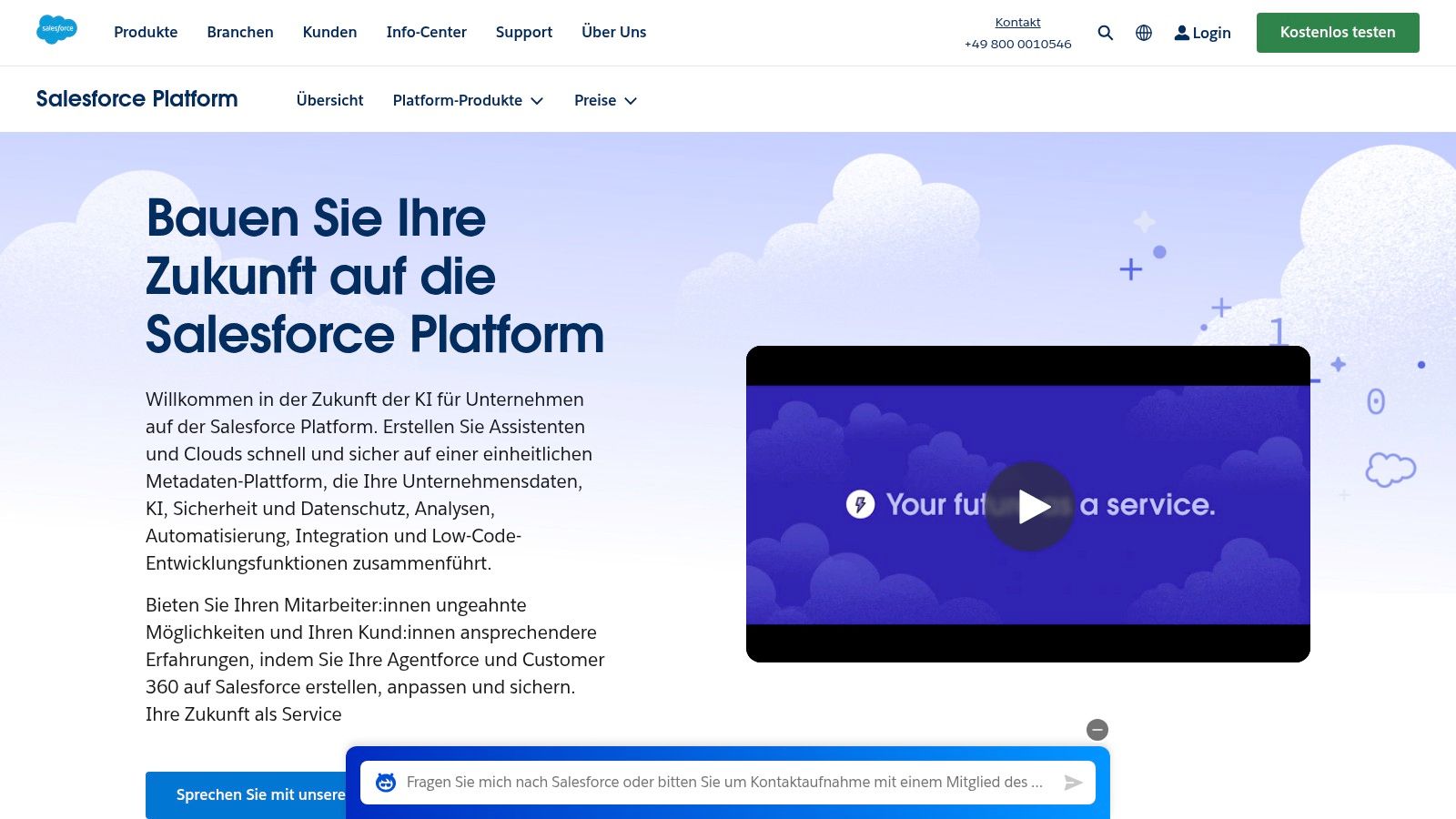Open the Info-Center menu
The image size is (1456, 819).
426,32
